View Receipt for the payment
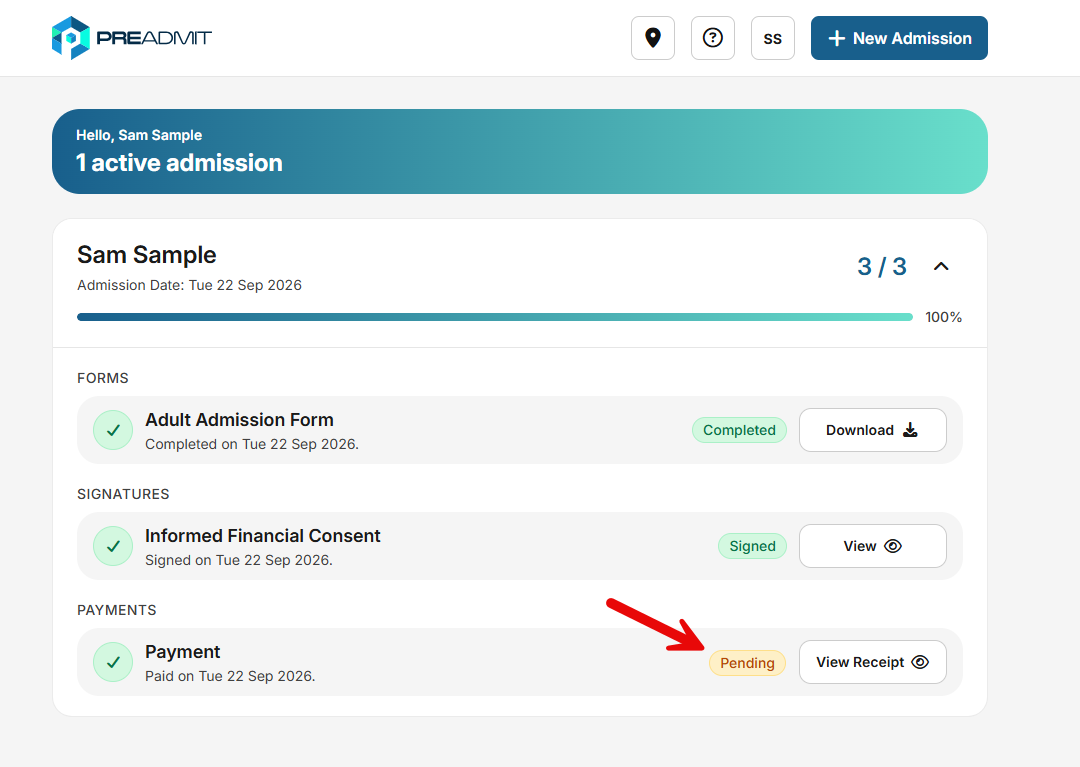 [872, 662]
